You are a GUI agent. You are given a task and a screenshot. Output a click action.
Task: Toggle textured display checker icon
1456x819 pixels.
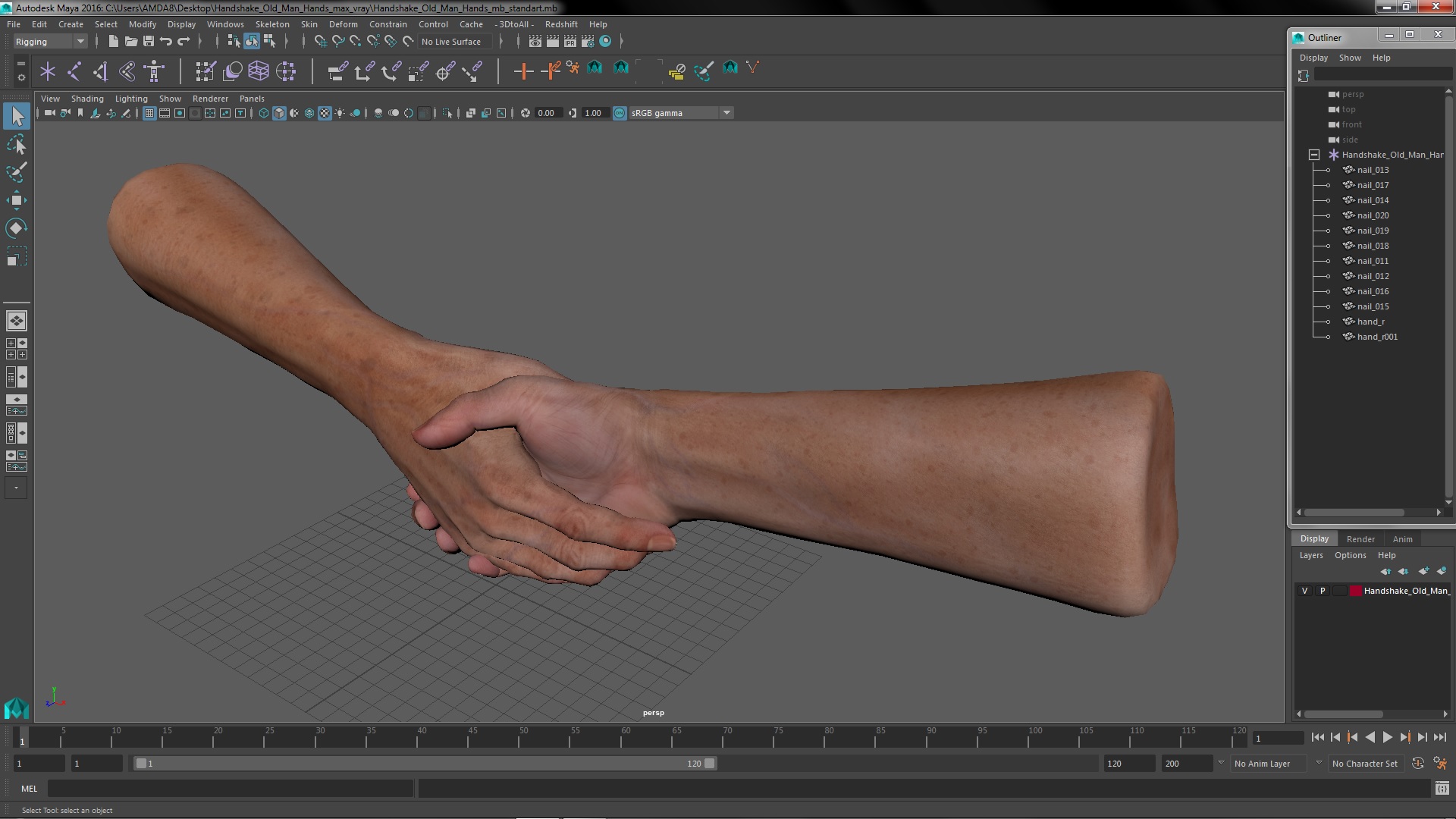pos(325,113)
